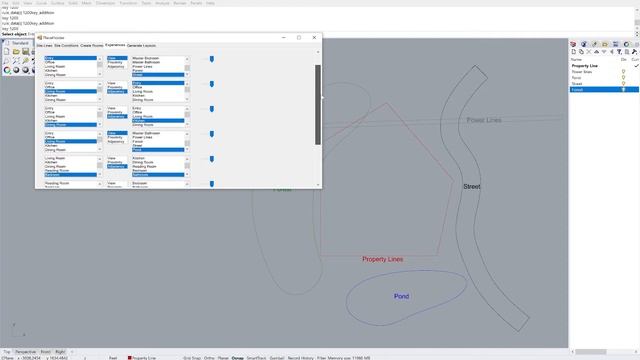Click the Save disk icon in Standard toolbar
The image size is (640, 360).
[x=25, y=52]
